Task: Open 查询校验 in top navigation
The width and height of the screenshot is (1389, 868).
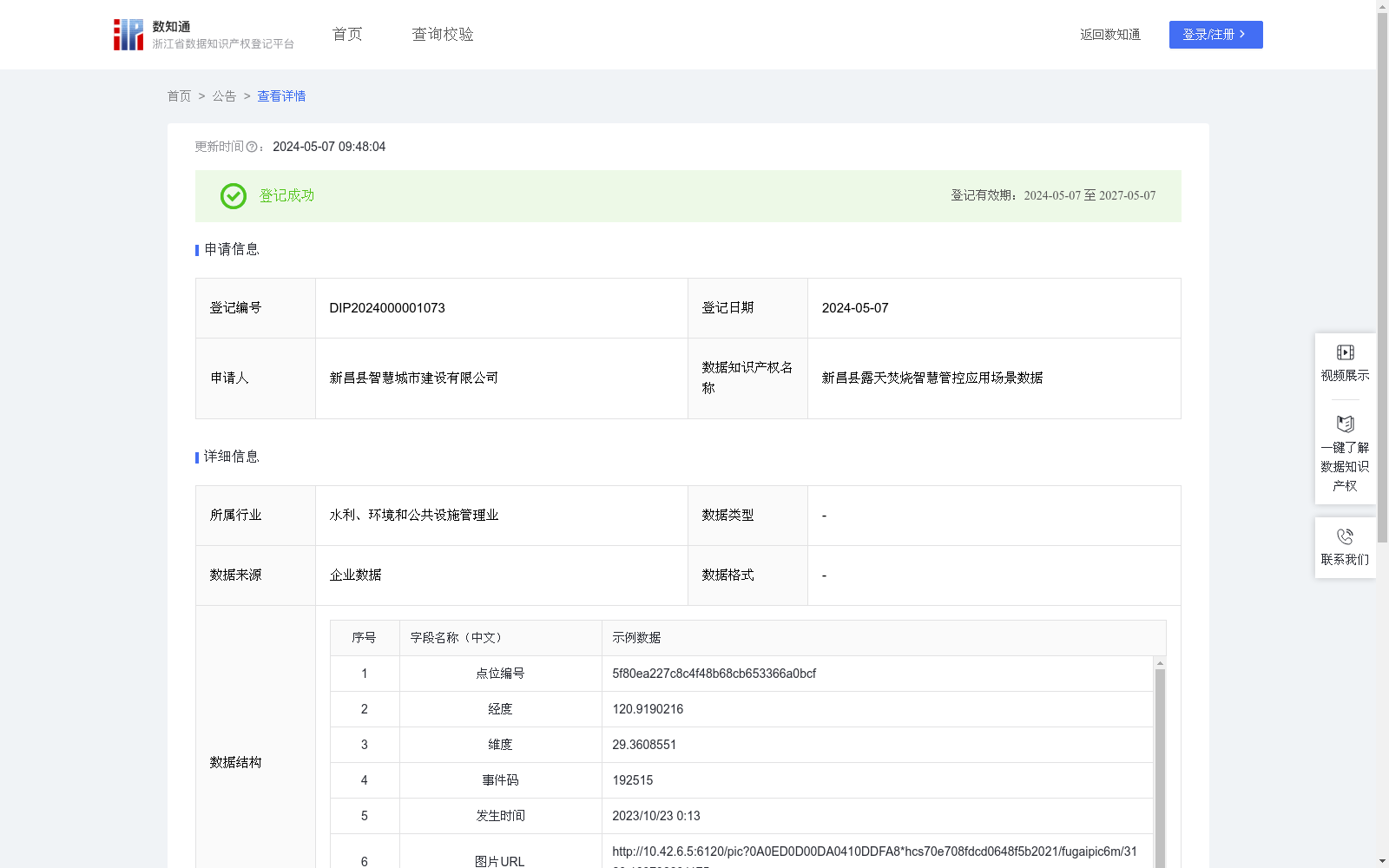Action: [x=443, y=35]
